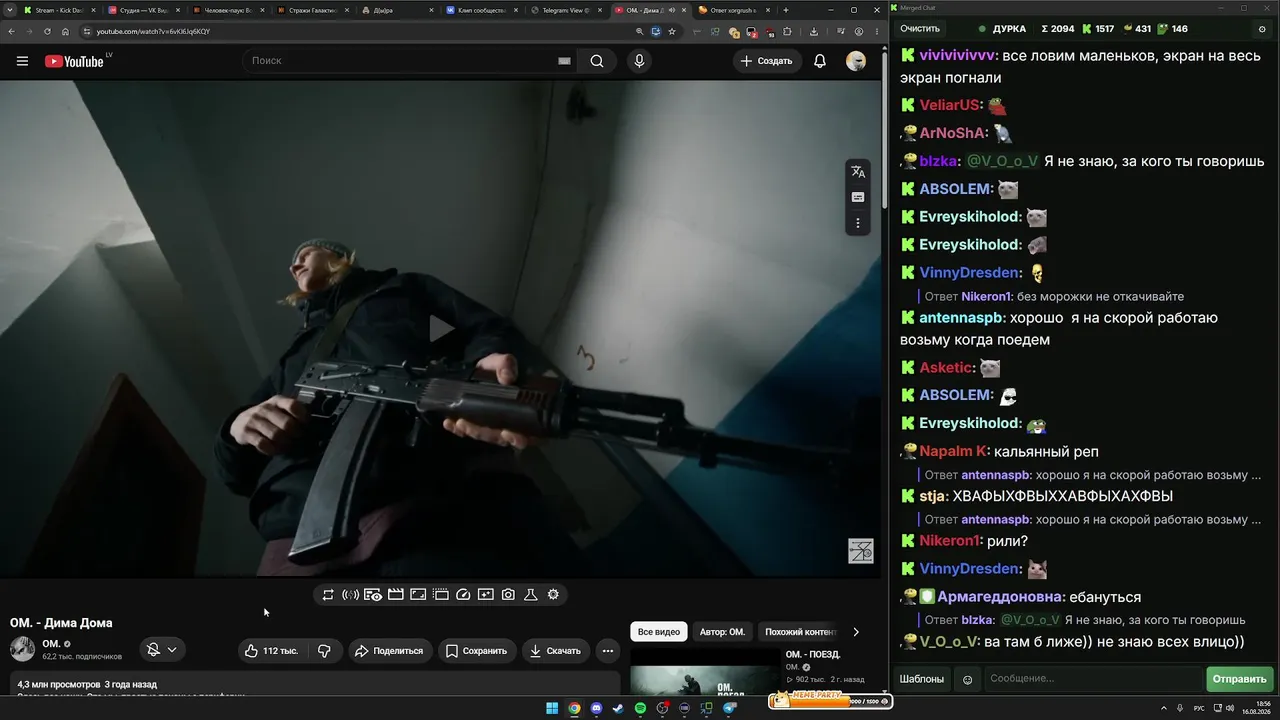1280x720 pixels.
Task: Click Отправить to send chat message
Action: pos(1240,679)
